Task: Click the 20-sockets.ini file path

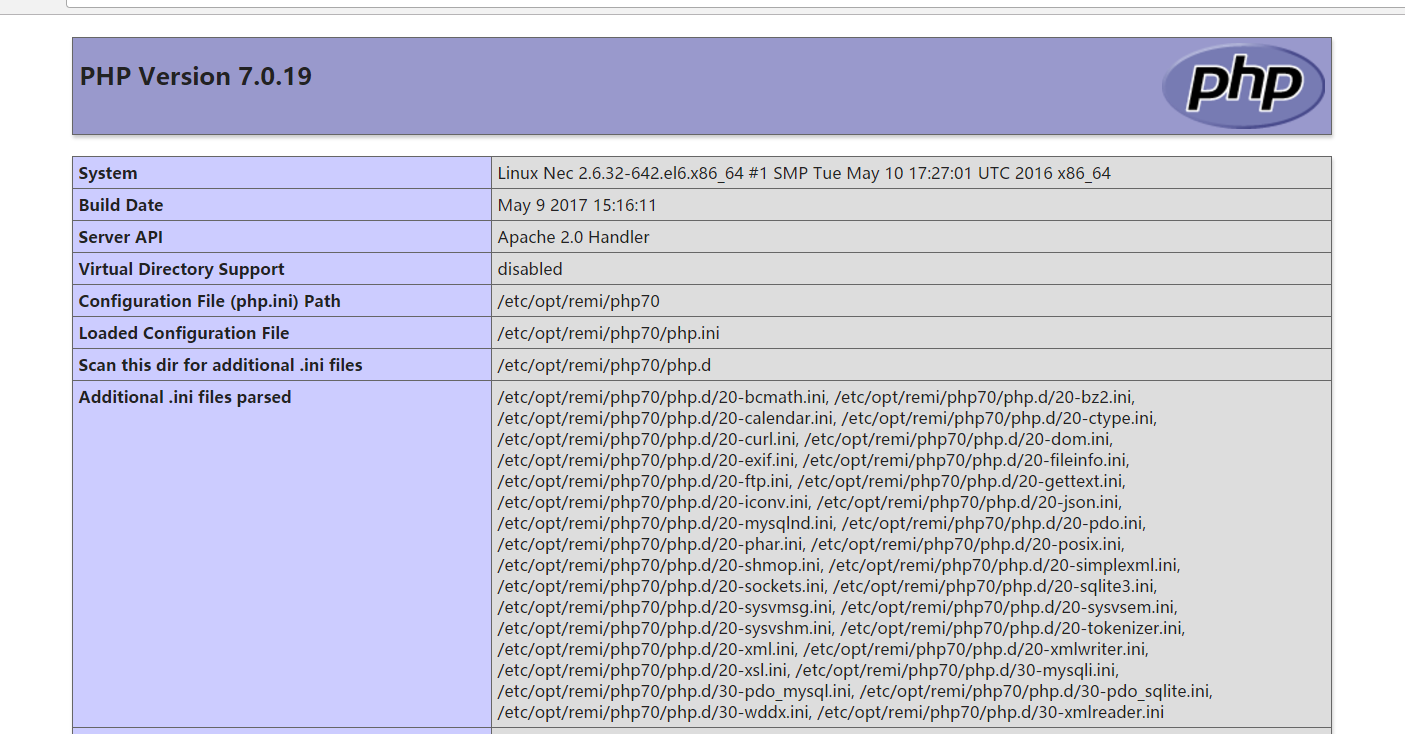Action: pos(661,586)
